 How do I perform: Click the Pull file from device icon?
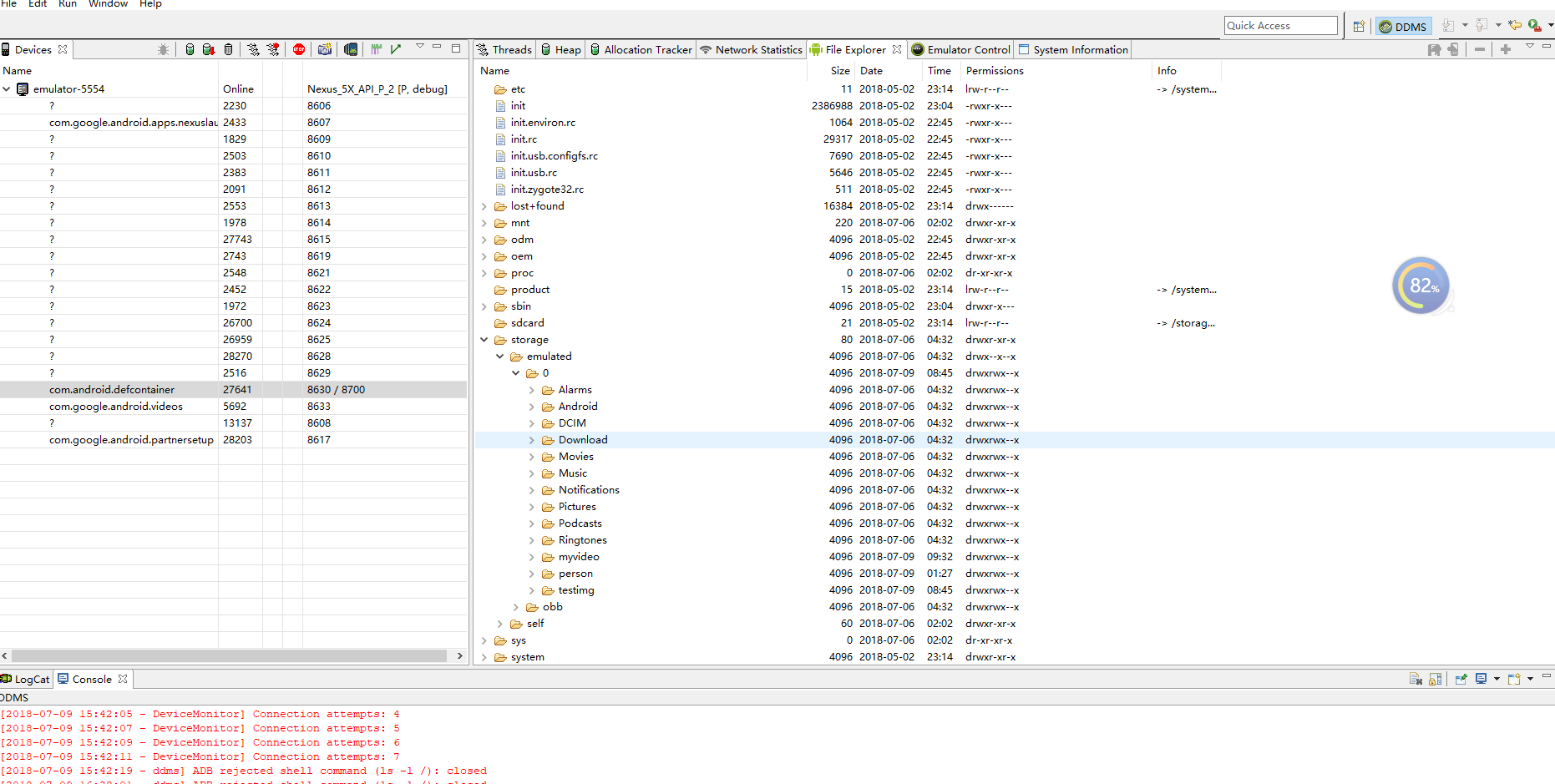pyautogui.click(x=1434, y=50)
